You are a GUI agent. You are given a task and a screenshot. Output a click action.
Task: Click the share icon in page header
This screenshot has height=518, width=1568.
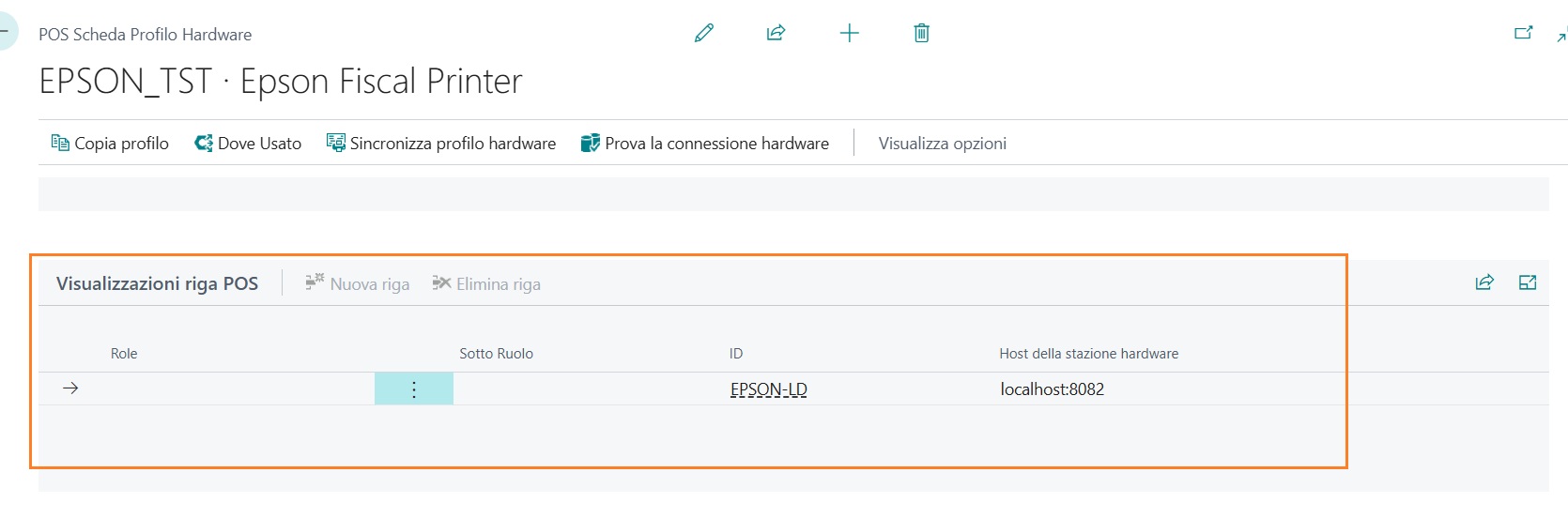click(776, 34)
